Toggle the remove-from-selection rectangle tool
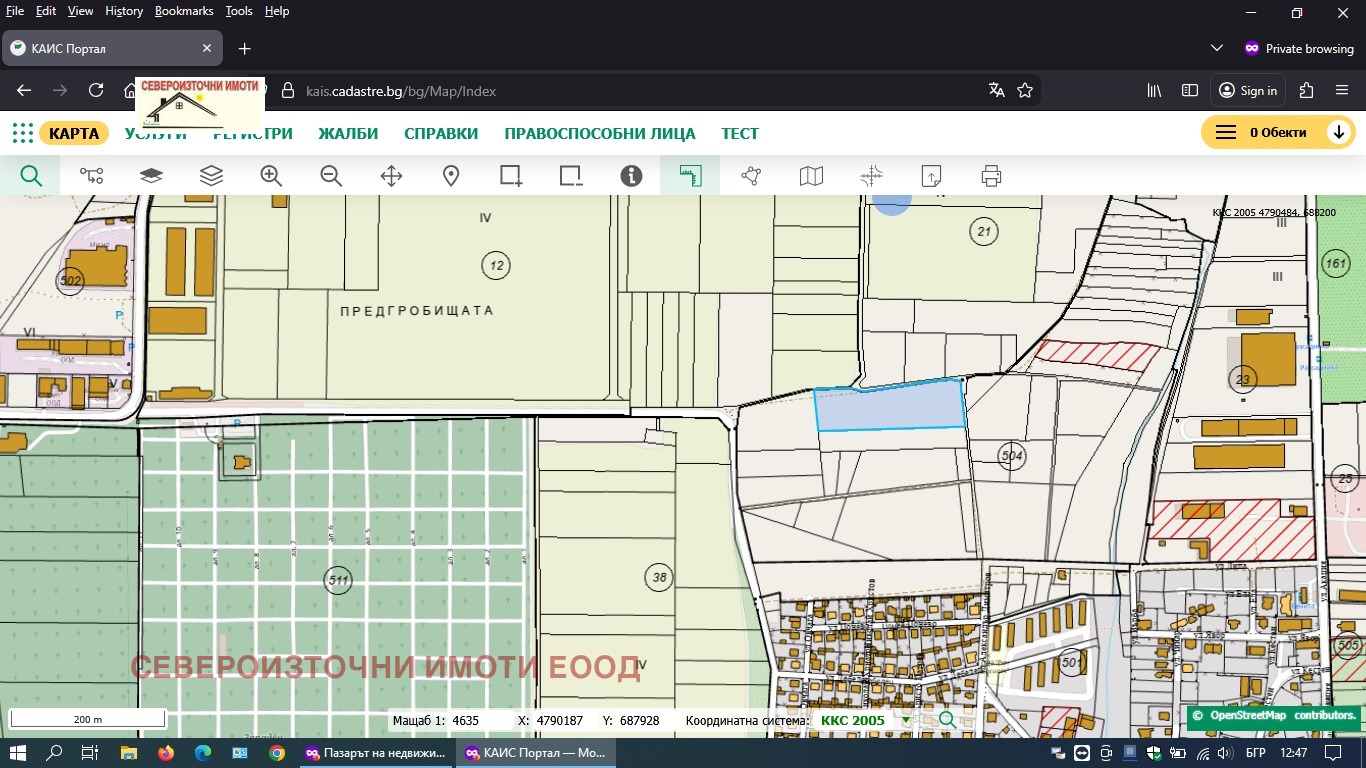 click(571, 176)
